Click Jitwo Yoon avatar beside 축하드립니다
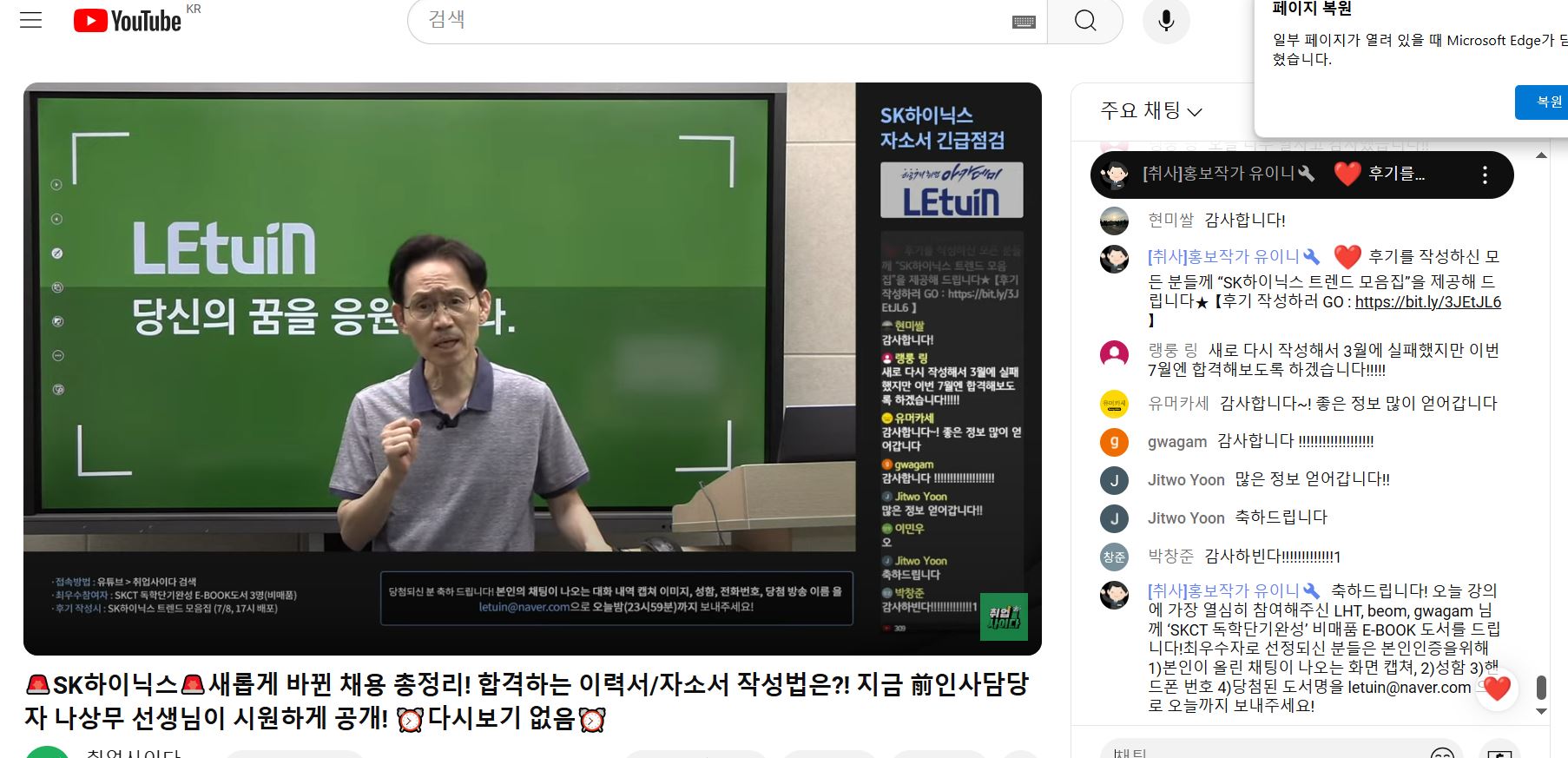The width and height of the screenshot is (1568, 758). [x=1115, y=518]
